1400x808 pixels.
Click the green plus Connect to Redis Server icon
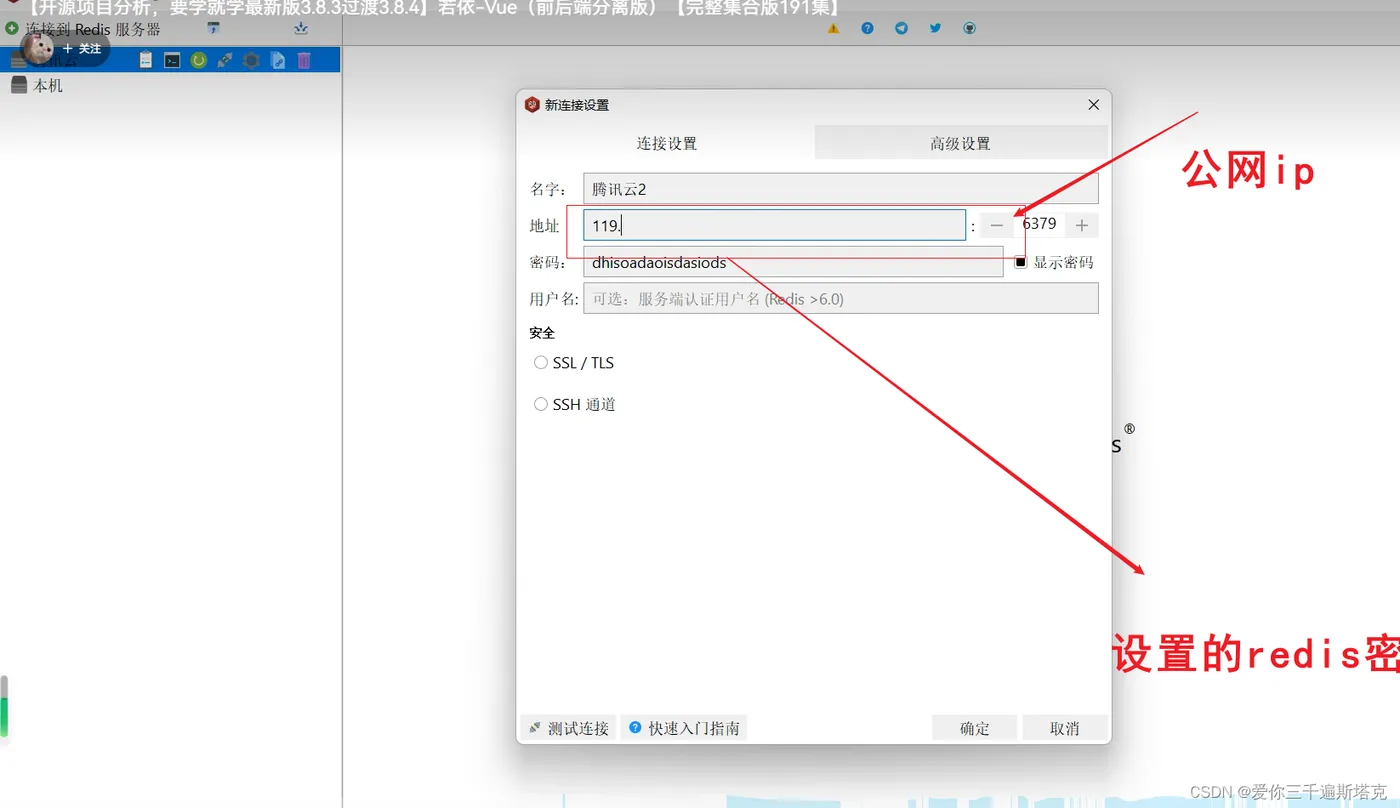pyautogui.click(x=12, y=28)
